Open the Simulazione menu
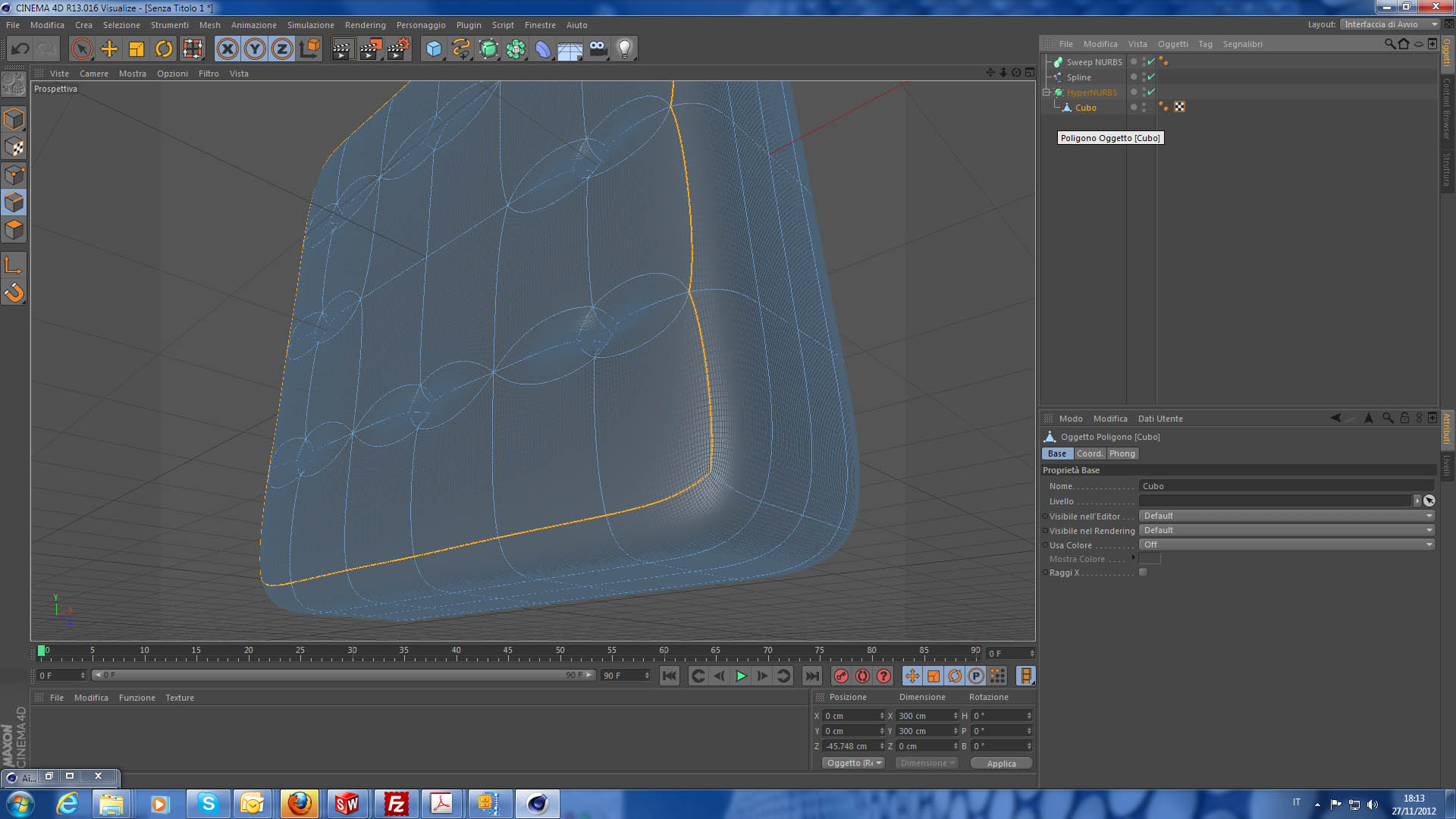 click(310, 25)
